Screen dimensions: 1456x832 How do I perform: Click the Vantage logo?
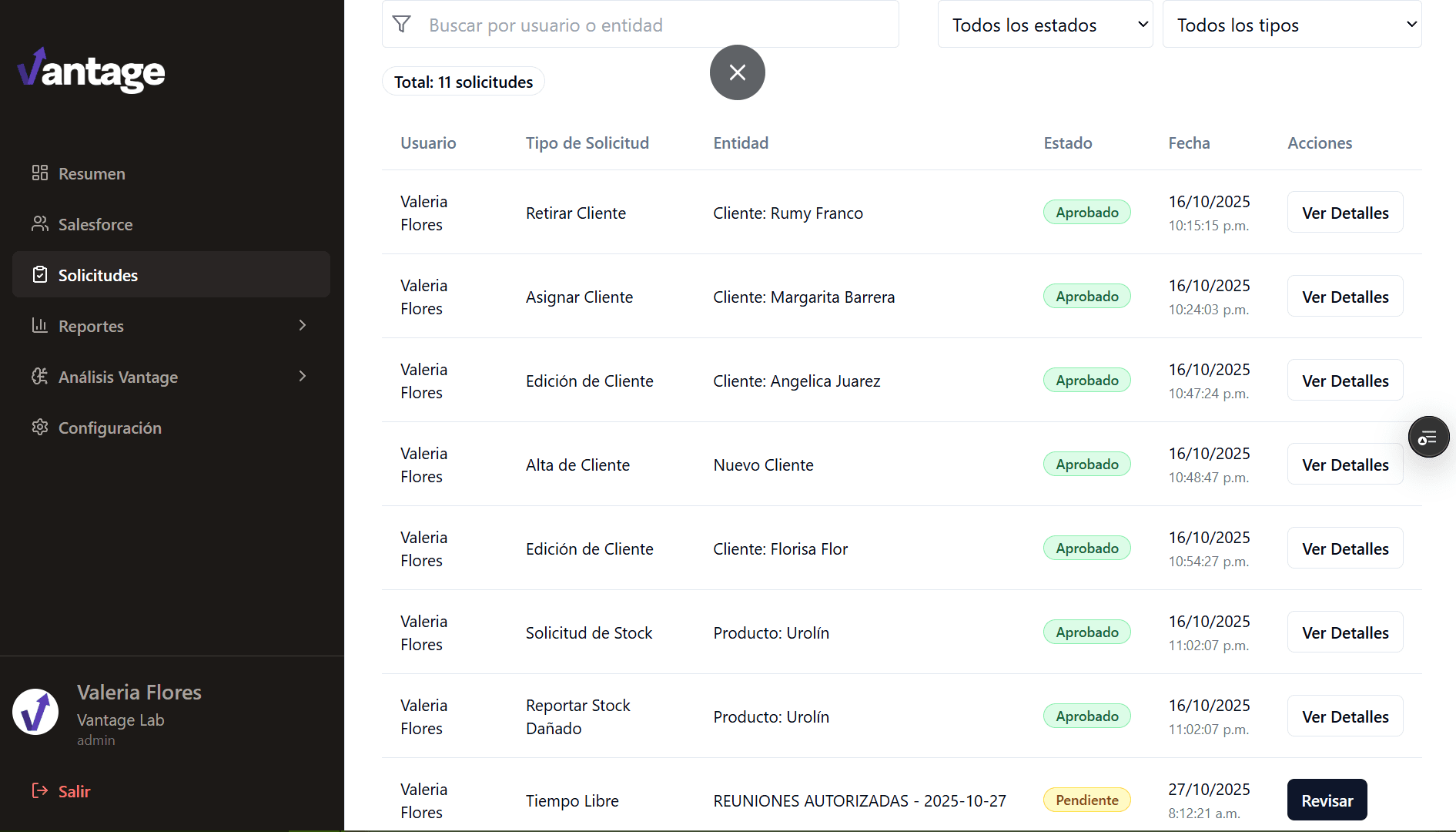[x=90, y=70]
